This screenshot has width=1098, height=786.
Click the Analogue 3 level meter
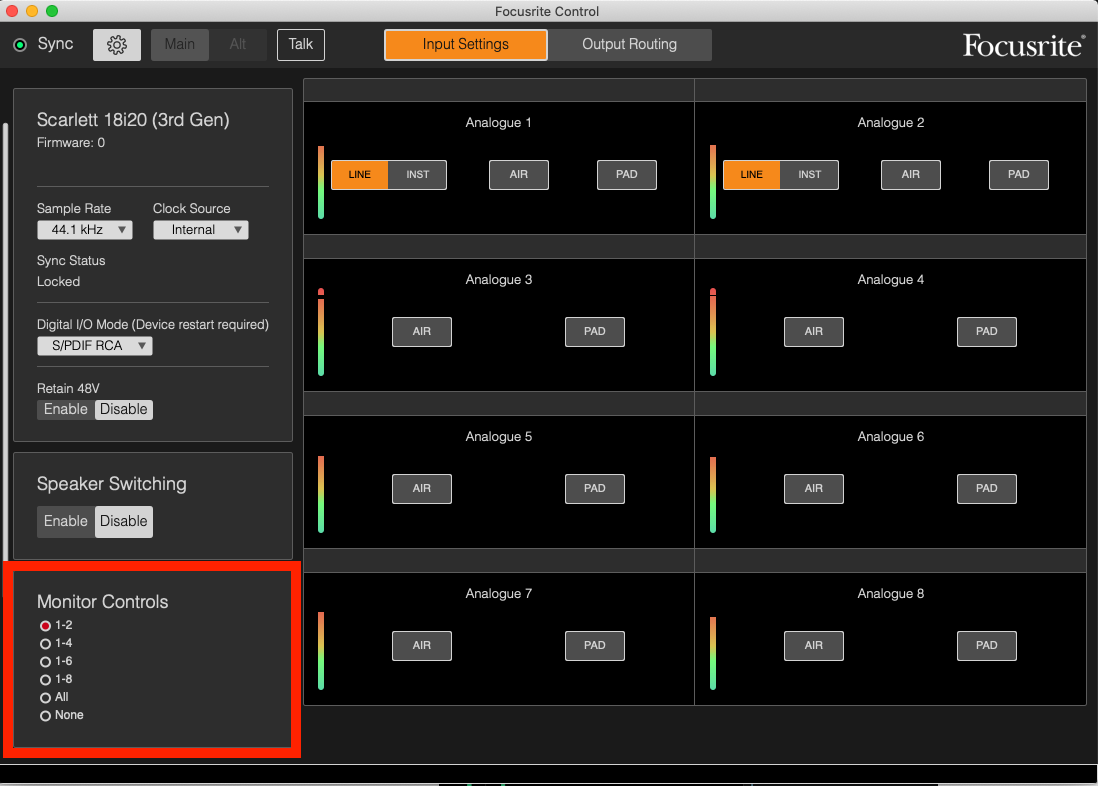coord(321,332)
